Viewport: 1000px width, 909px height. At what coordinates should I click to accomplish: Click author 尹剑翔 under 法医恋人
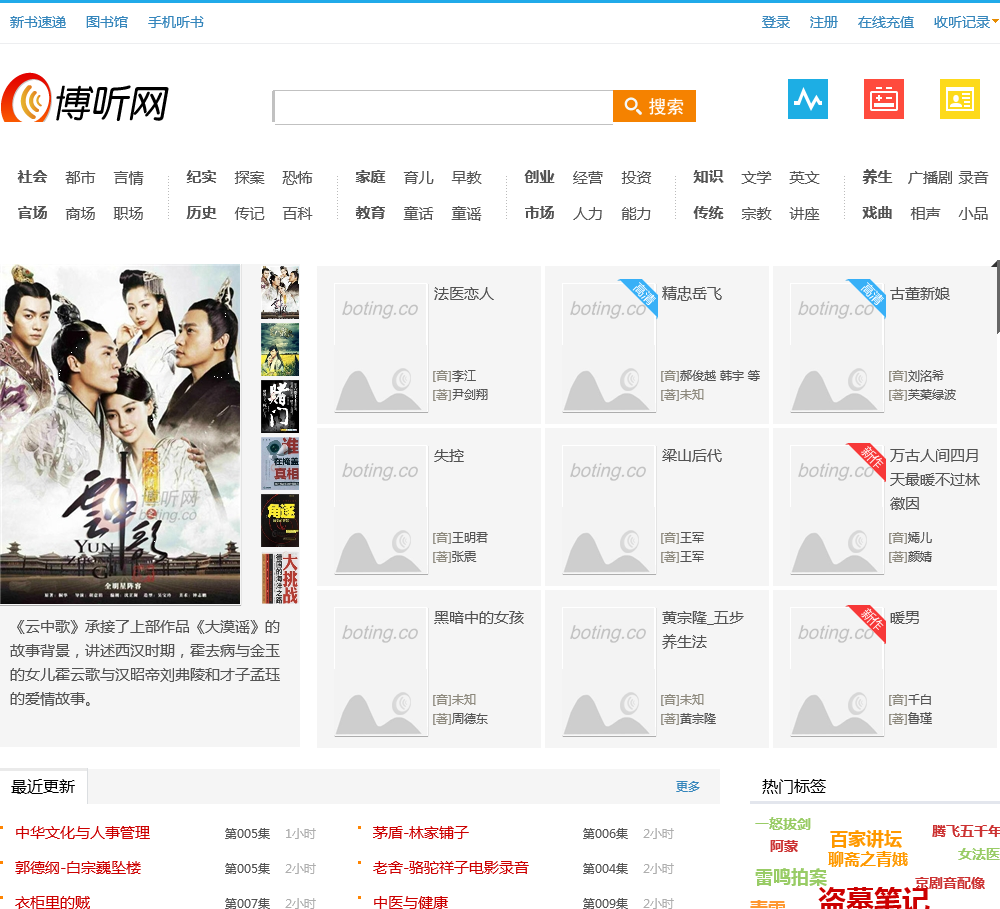[469, 395]
